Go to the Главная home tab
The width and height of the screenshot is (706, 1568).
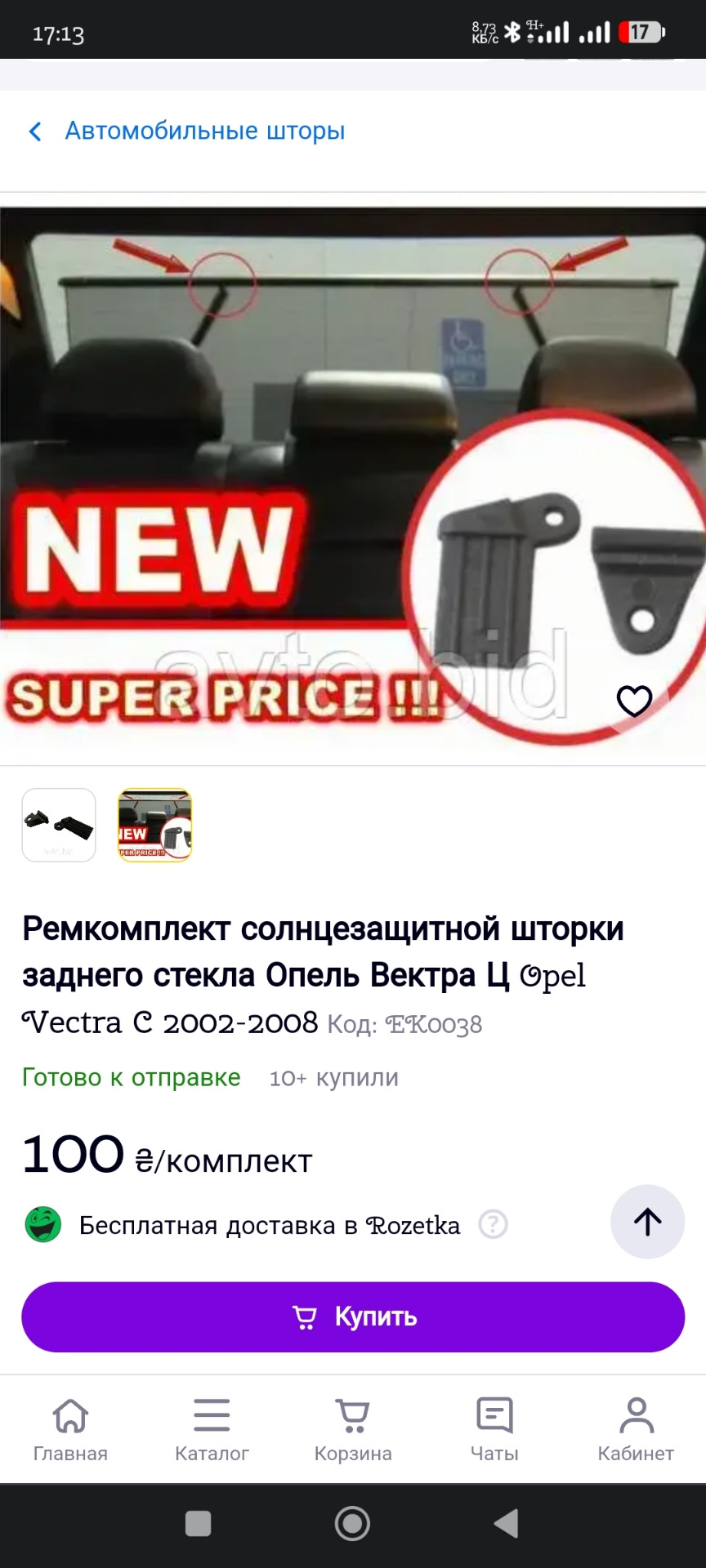point(70,1429)
